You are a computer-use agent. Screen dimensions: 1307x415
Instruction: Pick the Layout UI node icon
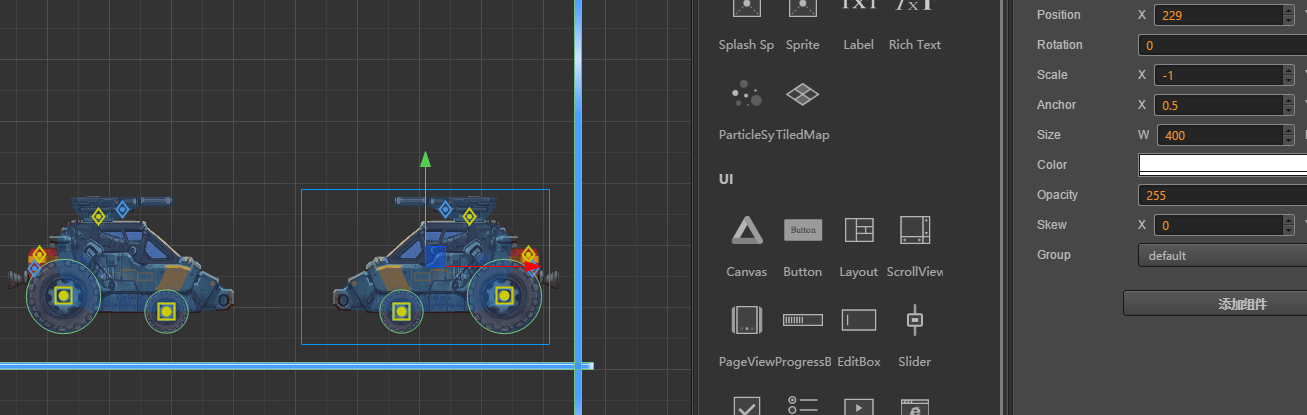(x=859, y=230)
